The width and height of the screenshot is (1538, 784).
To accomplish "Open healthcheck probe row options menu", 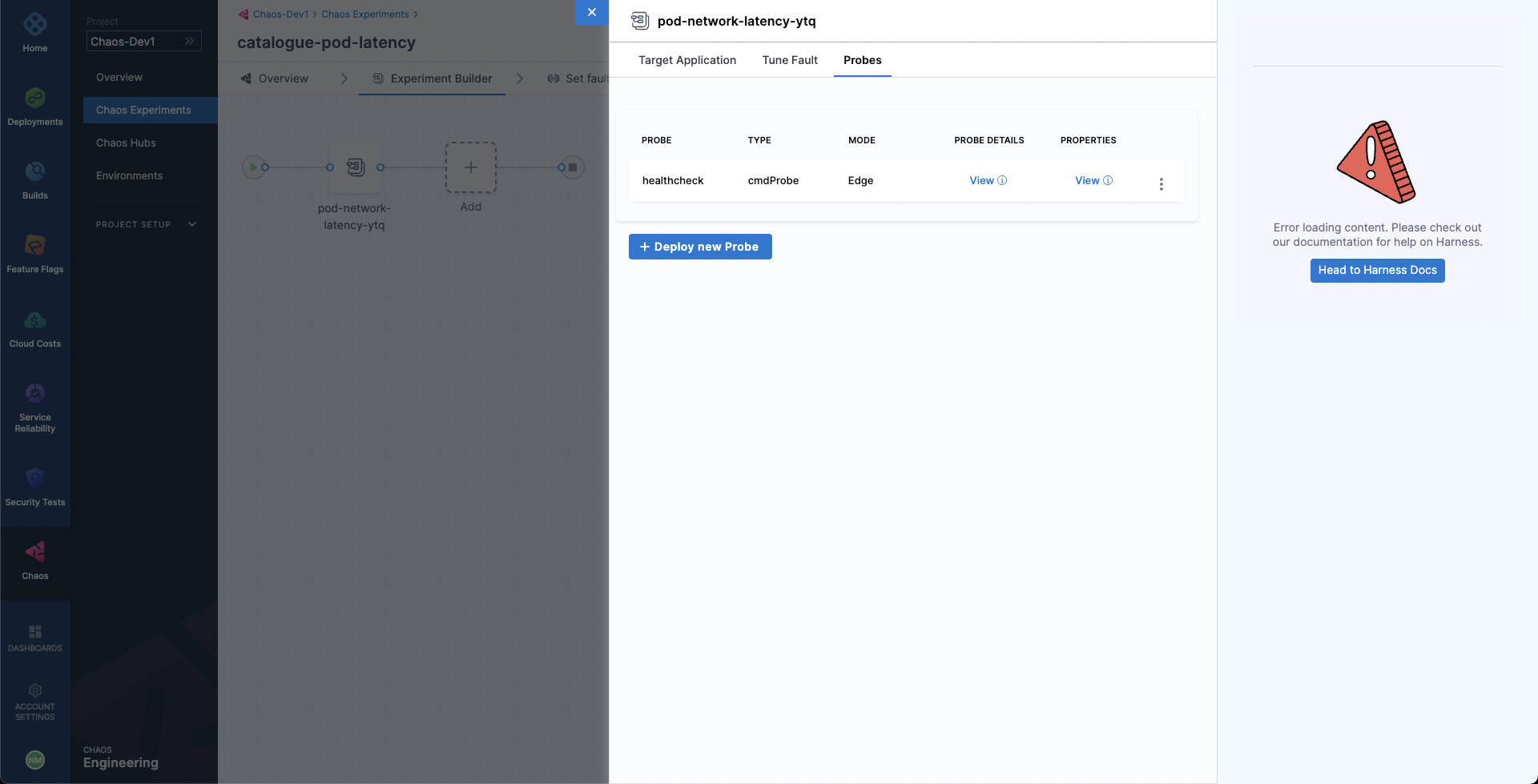I will coord(1161,184).
